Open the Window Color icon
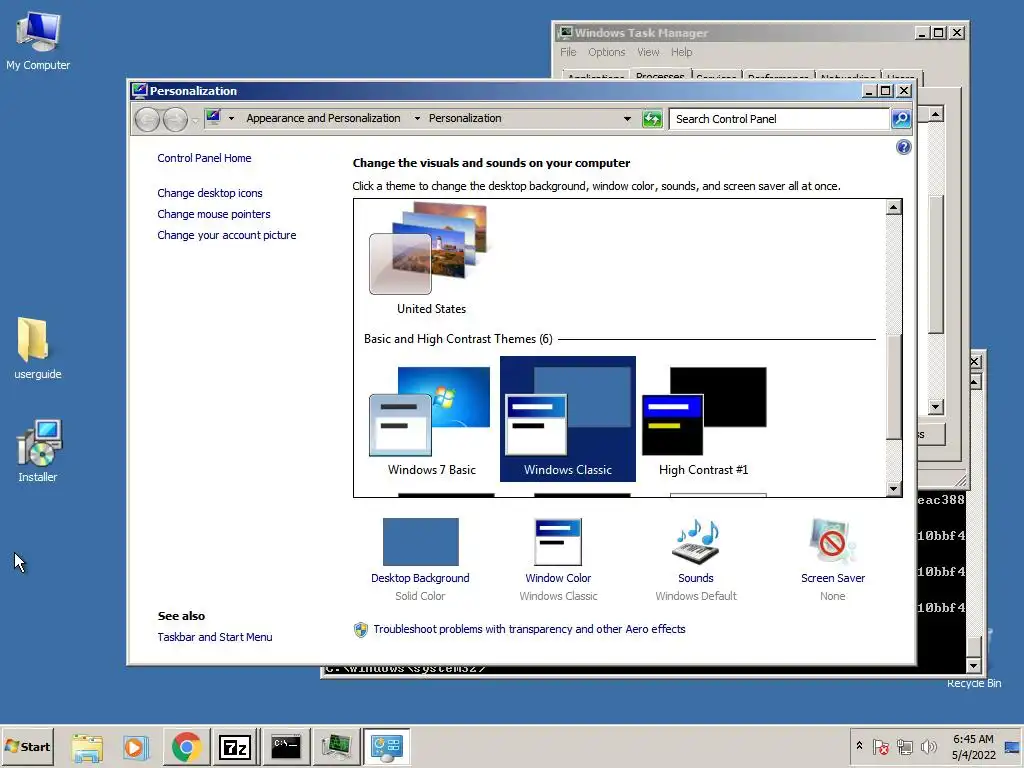This screenshot has height=768, width=1024. coord(558,542)
